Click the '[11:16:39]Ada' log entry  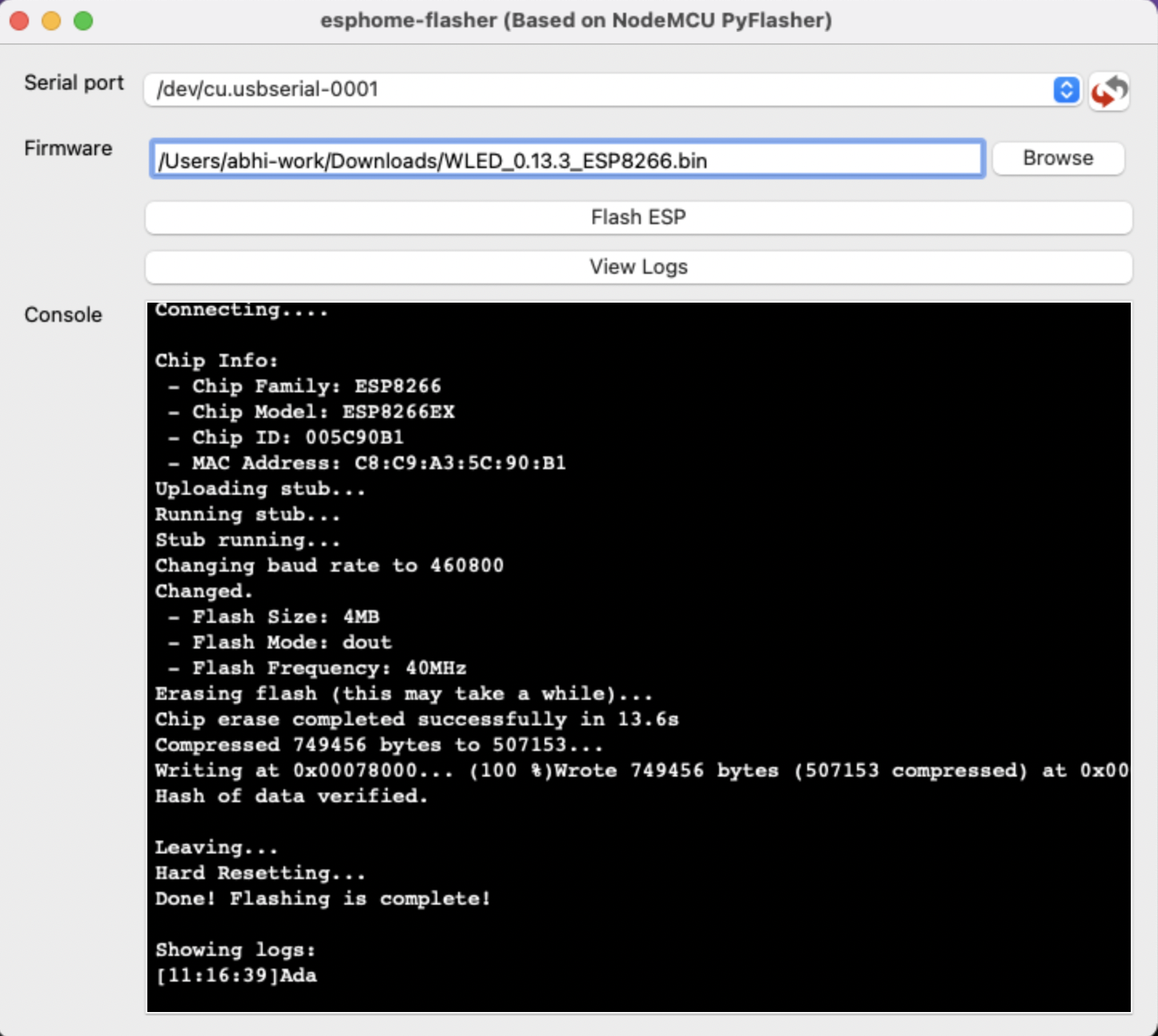pos(236,975)
